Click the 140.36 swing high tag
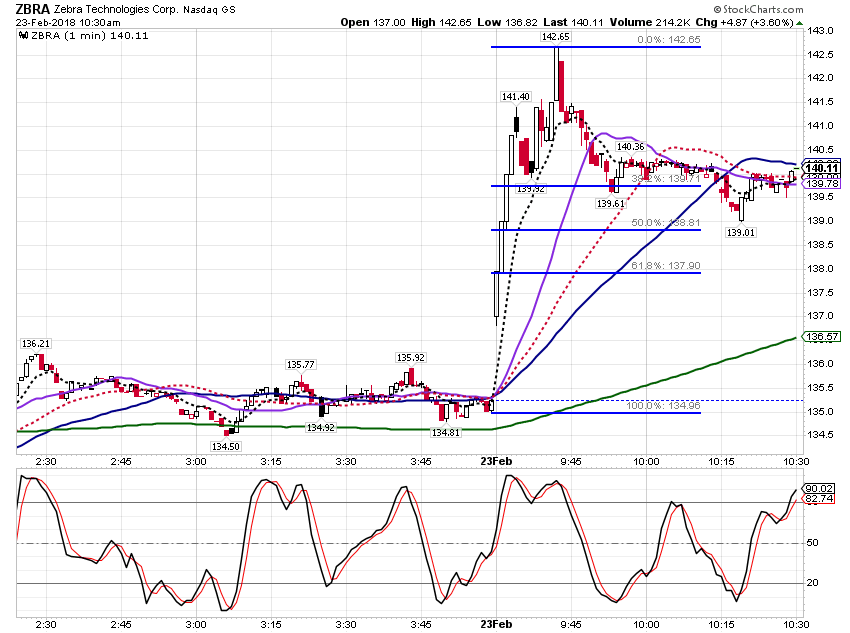 630,146
